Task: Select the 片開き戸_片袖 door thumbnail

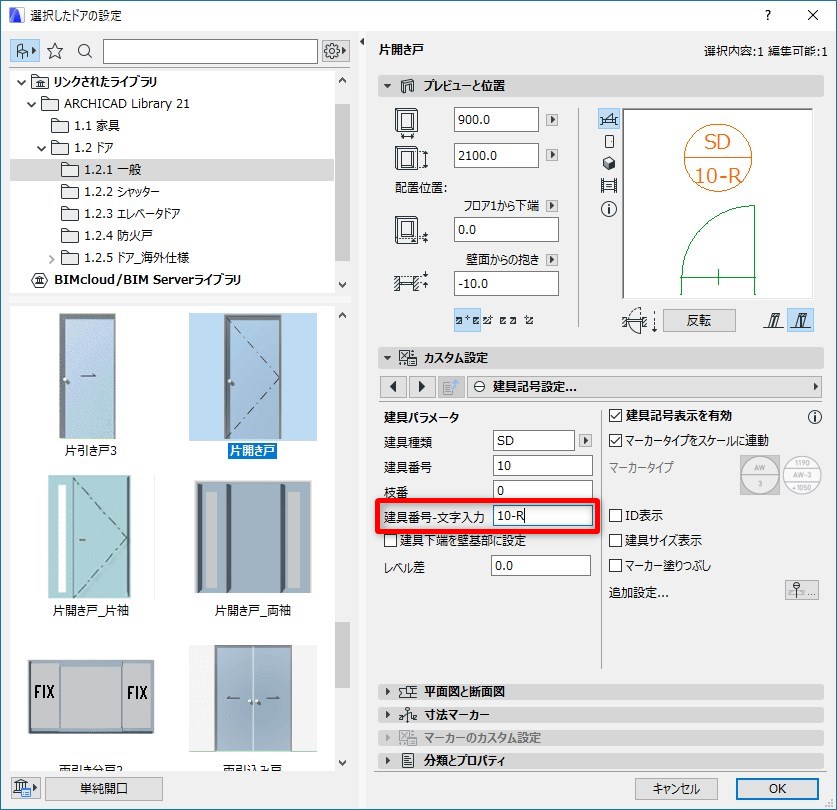Action: click(x=90, y=546)
